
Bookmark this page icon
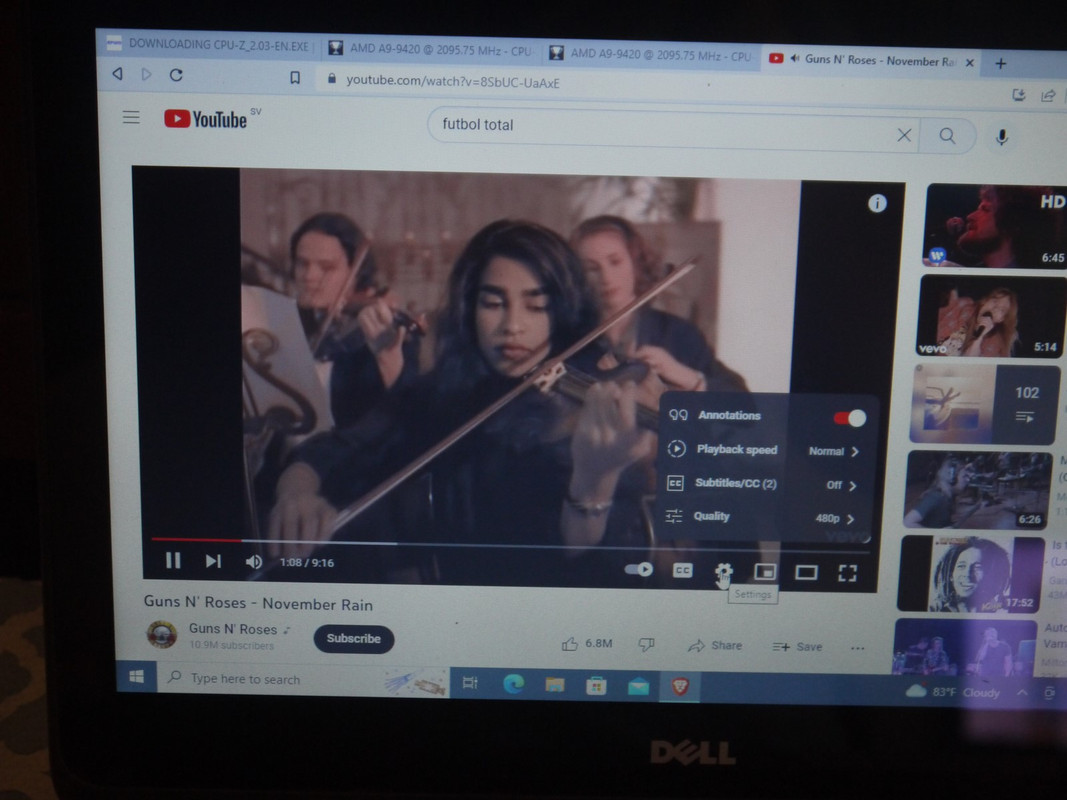pos(295,78)
